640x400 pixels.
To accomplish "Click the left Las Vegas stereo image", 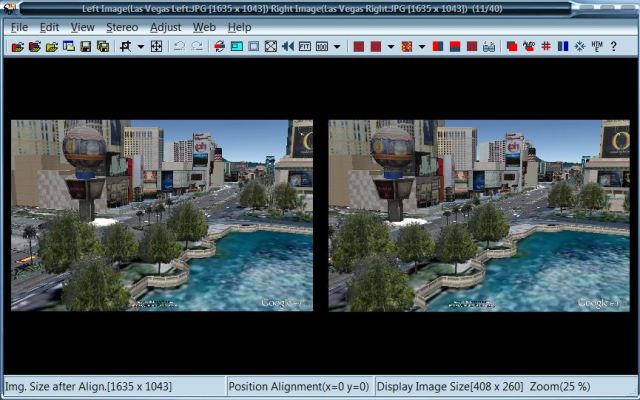I will [x=162, y=216].
